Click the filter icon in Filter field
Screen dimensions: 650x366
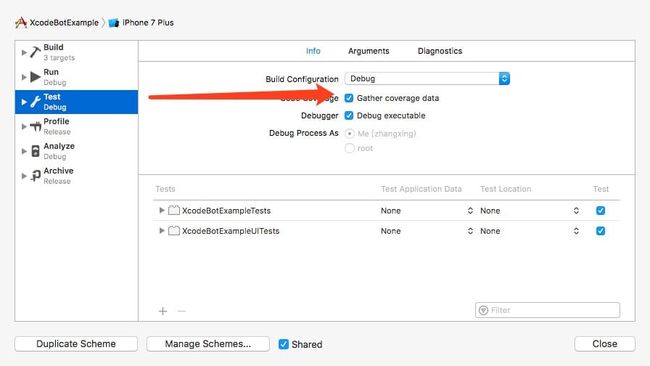point(483,310)
